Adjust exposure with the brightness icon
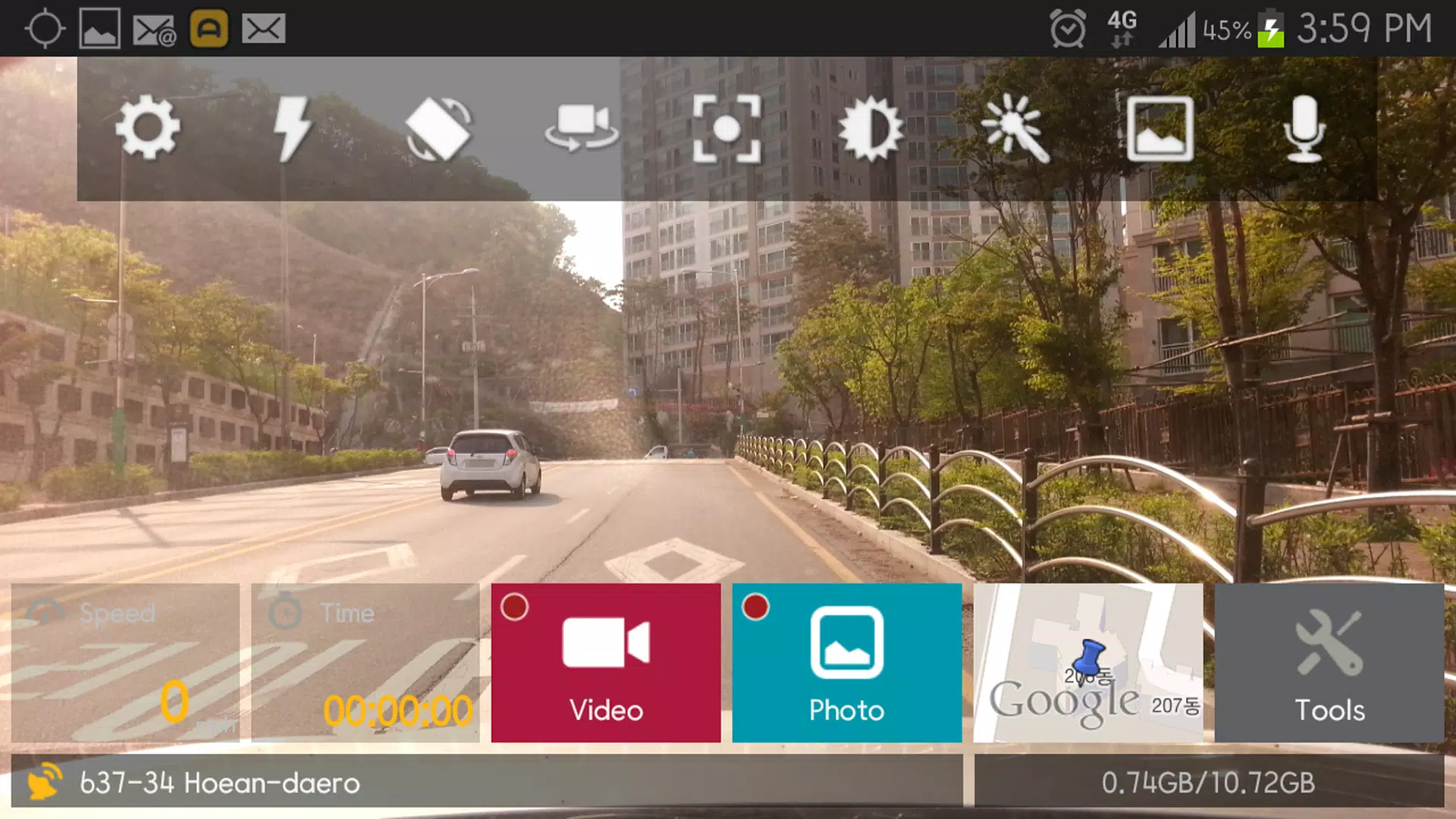Viewport: 1456px width, 819px height. 871,128
